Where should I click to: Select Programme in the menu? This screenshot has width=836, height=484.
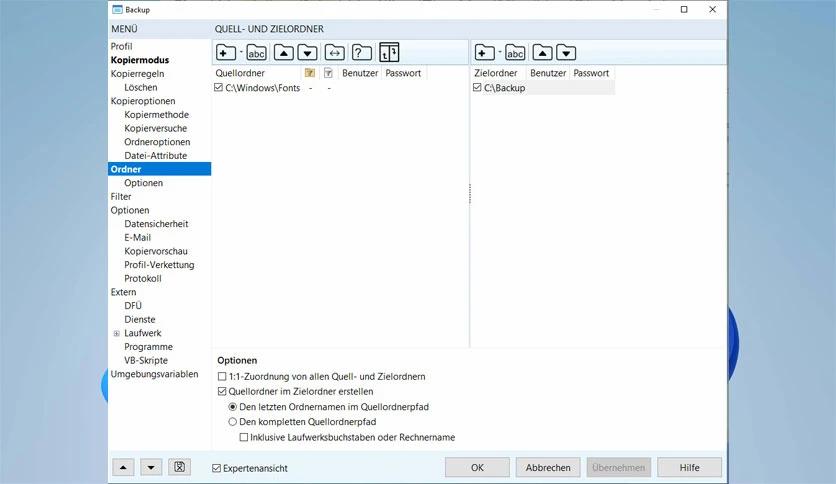coord(149,347)
